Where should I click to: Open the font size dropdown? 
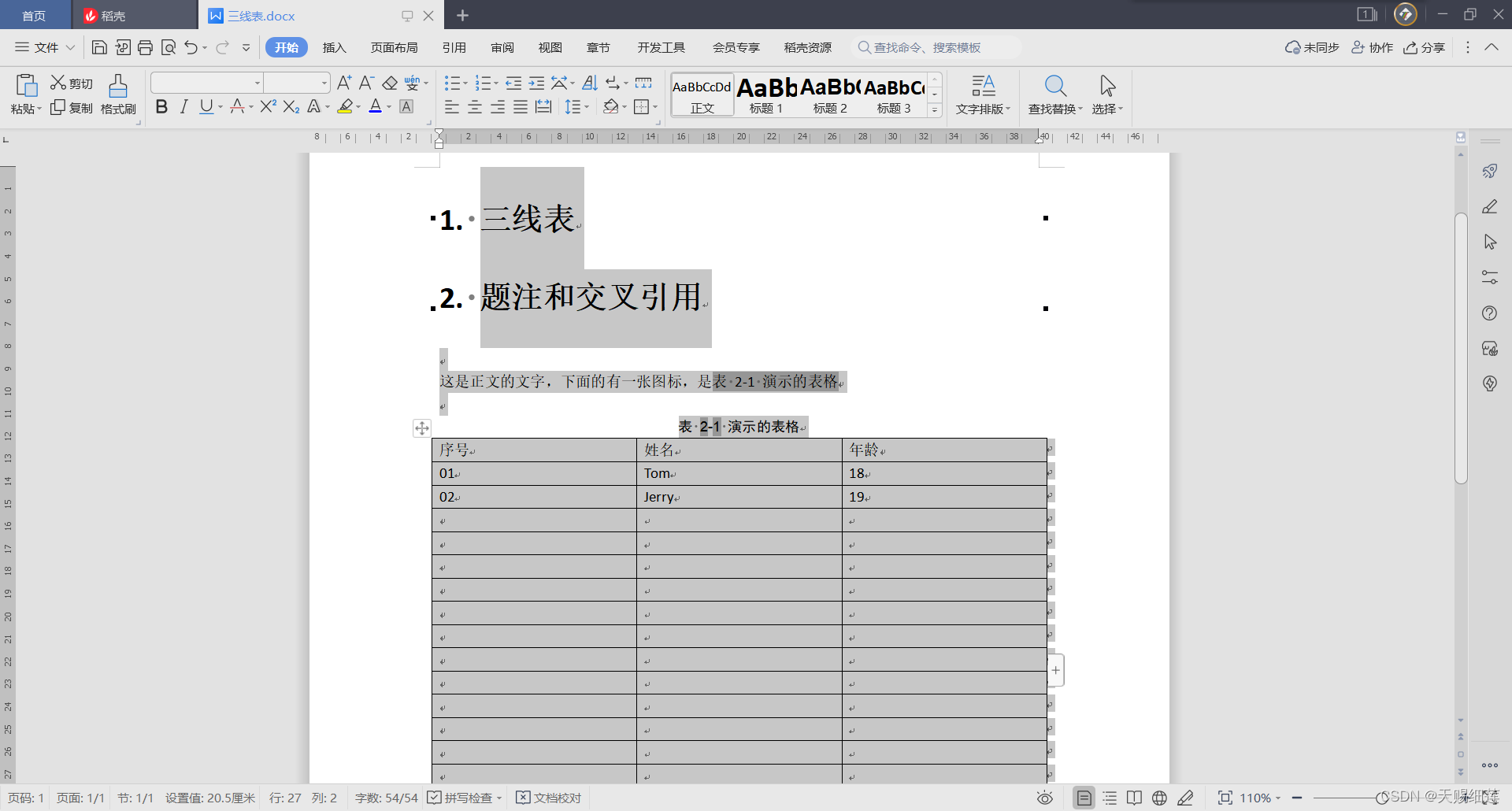[x=324, y=83]
